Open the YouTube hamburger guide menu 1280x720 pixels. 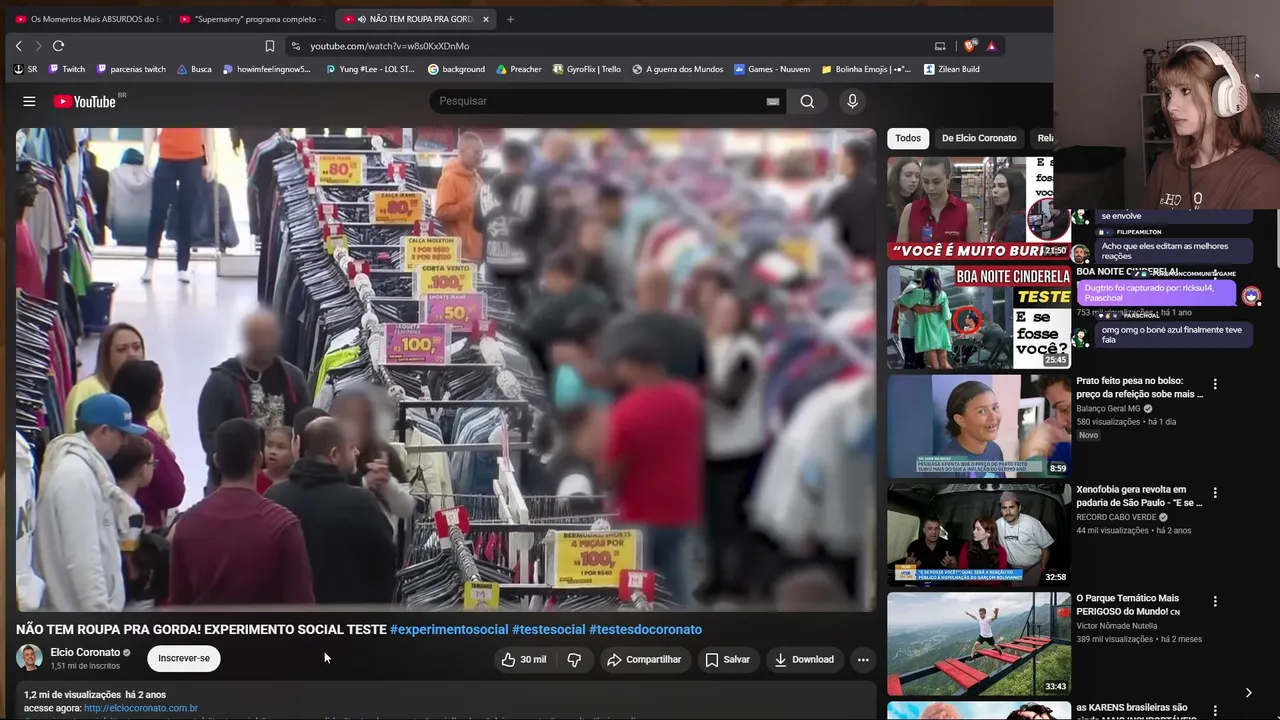(29, 101)
